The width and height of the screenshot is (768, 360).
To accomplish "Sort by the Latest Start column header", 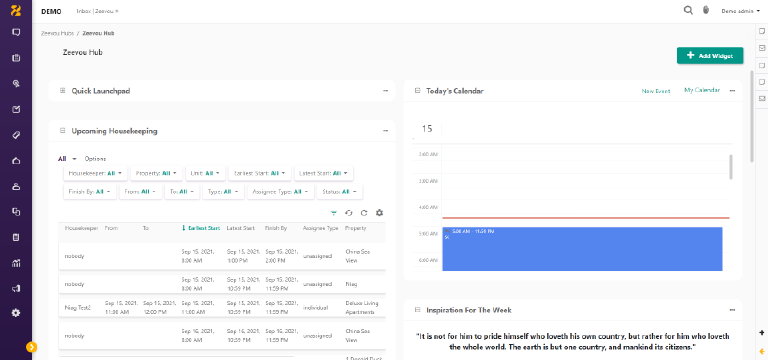I will click(240, 228).
